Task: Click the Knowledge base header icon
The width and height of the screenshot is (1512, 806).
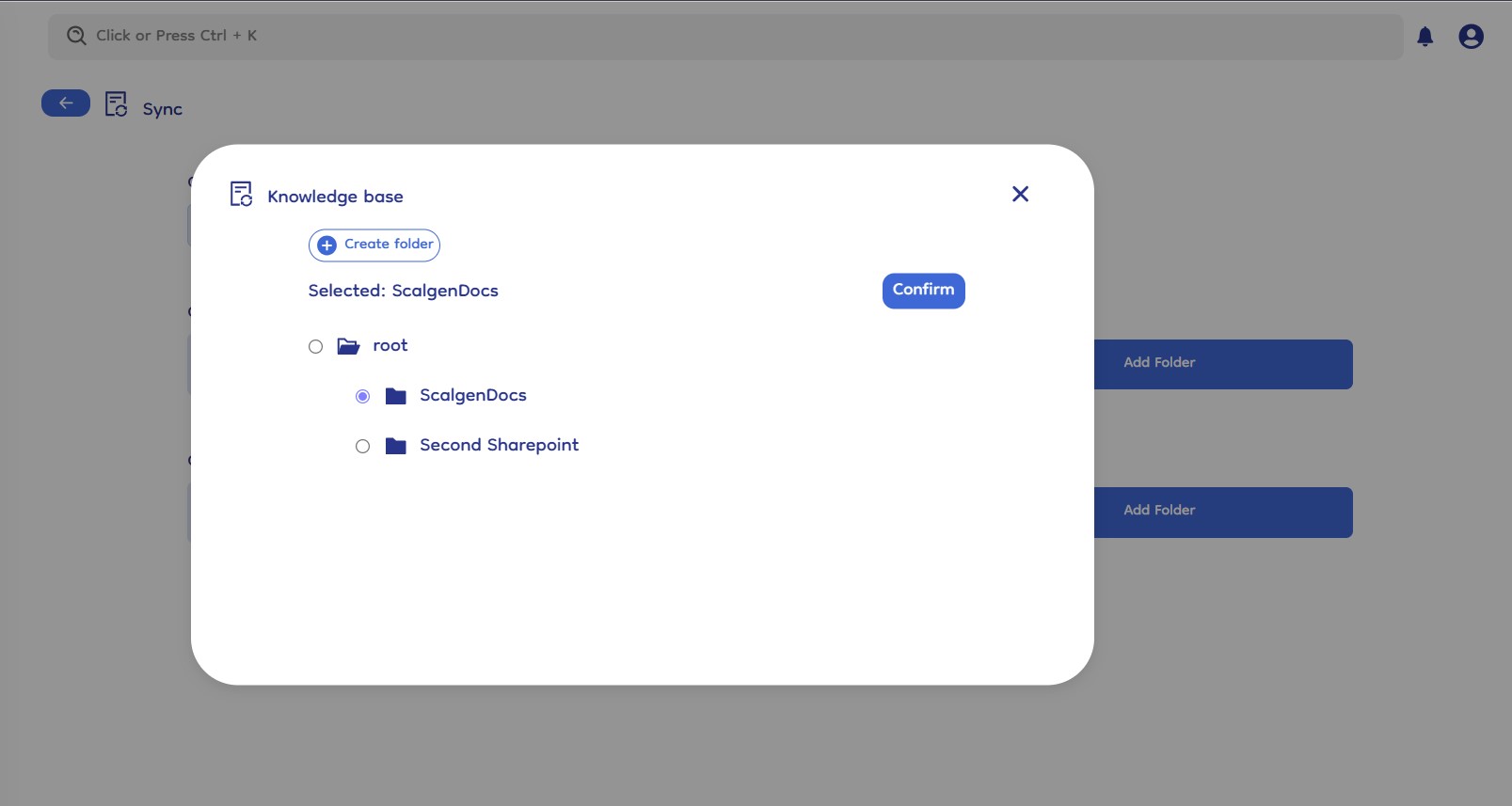Action: [242, 195]
